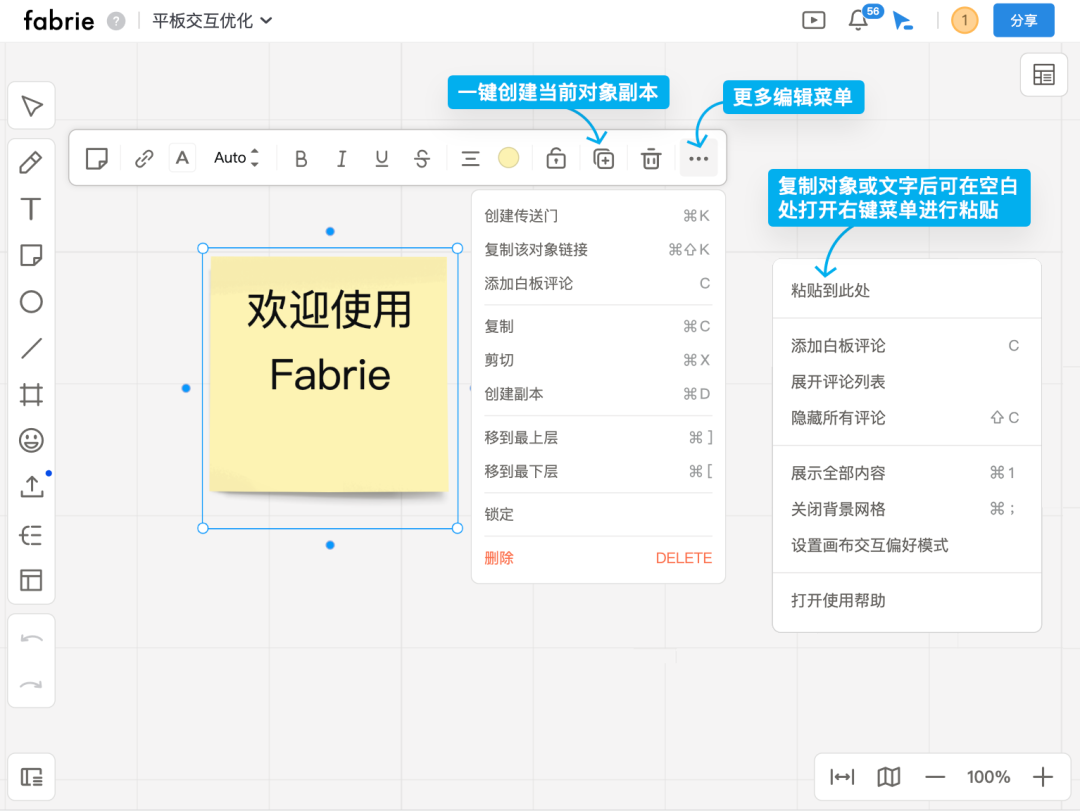Click the redo arrow

click(31, 684)
